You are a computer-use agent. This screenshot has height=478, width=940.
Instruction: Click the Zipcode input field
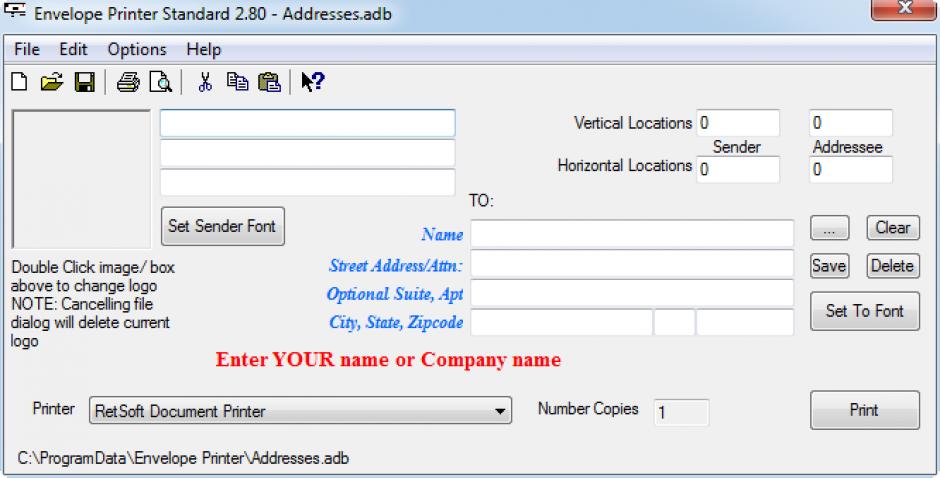(745, 323)
